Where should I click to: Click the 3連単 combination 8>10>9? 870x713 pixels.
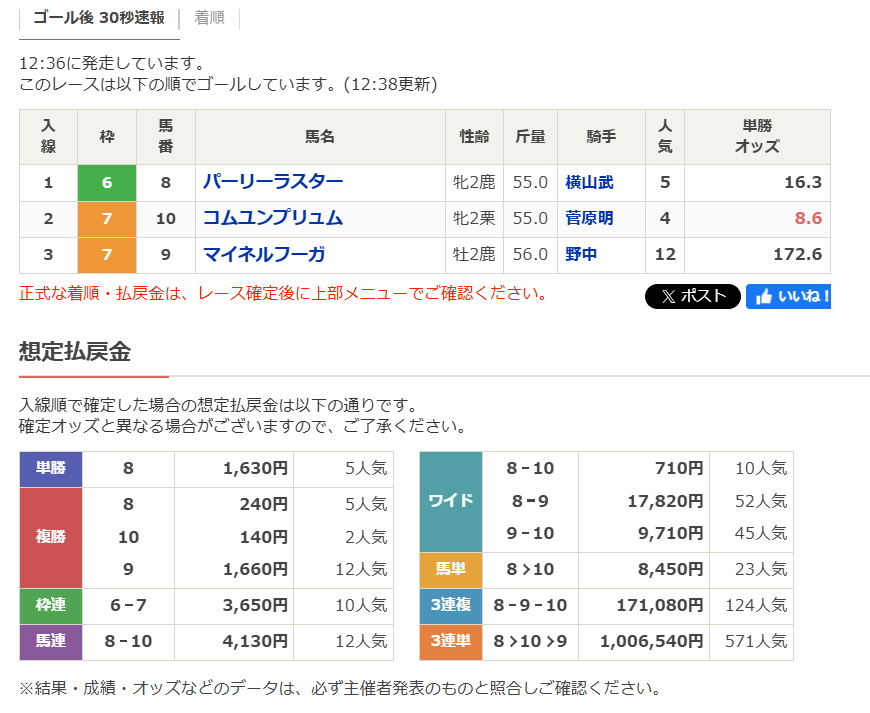pyautogui.click(x=530, y=641)
